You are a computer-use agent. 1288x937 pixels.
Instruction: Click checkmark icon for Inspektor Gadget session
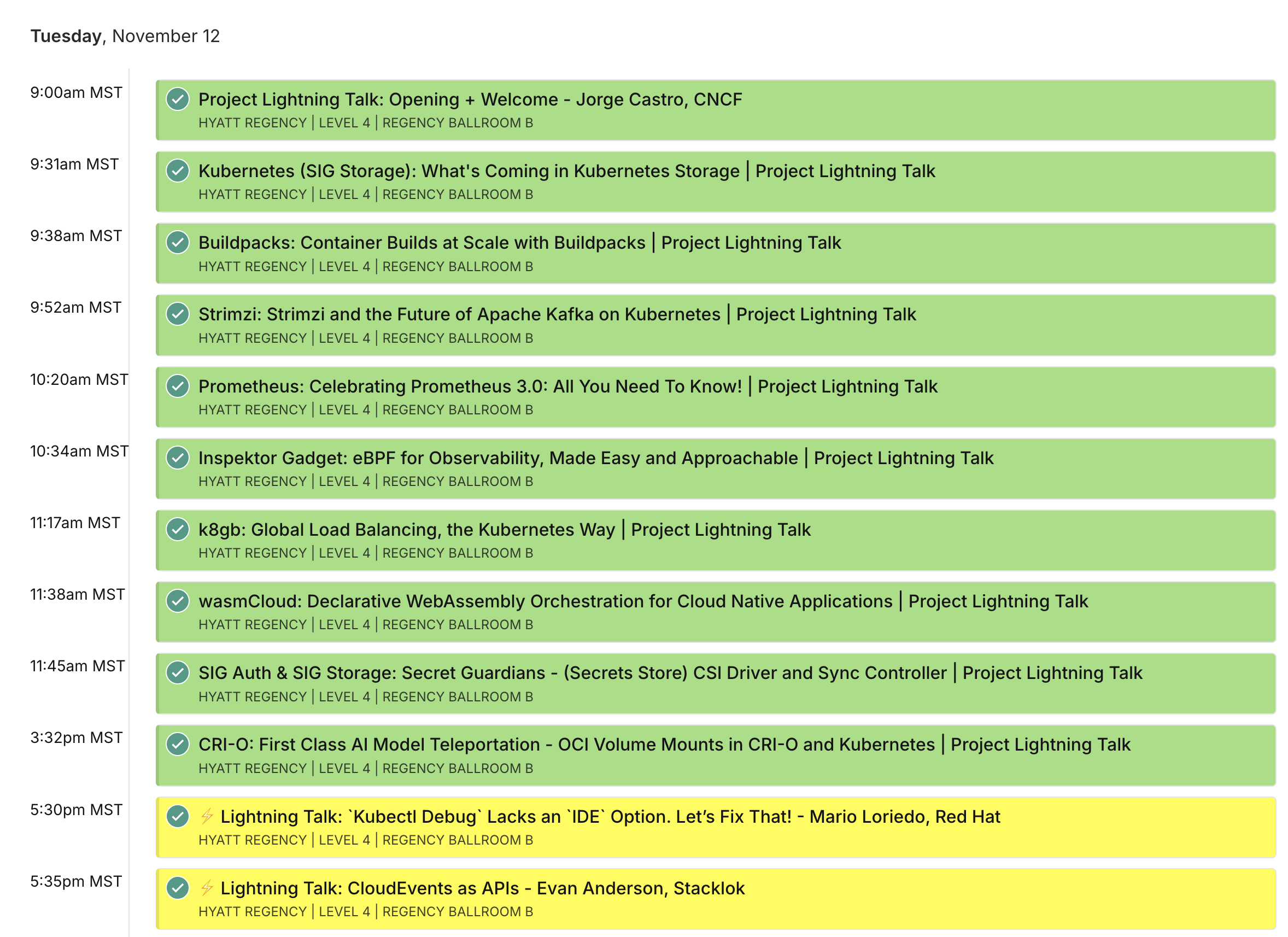[178, 458]
